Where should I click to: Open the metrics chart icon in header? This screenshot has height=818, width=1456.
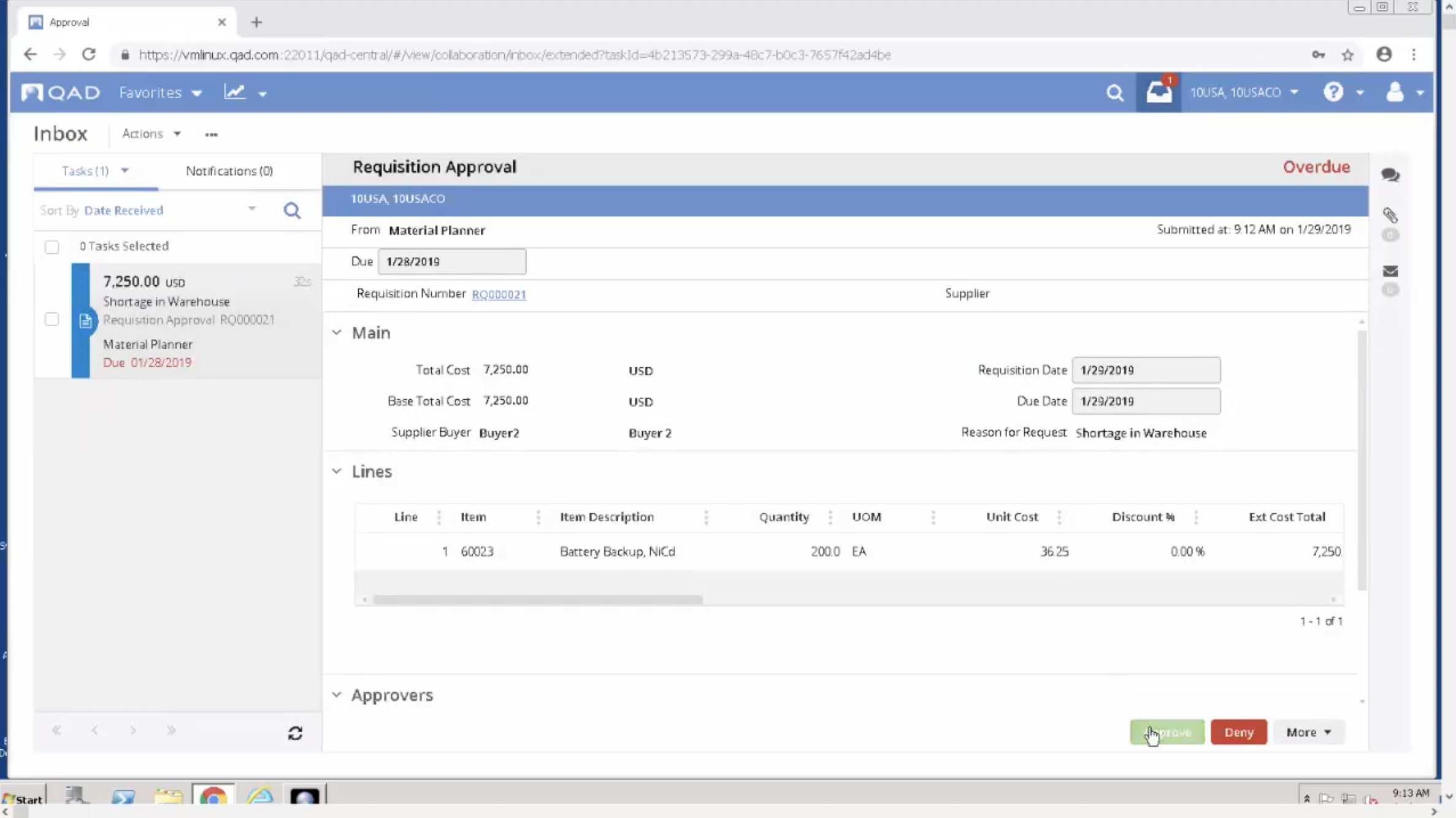click(235, 92)
